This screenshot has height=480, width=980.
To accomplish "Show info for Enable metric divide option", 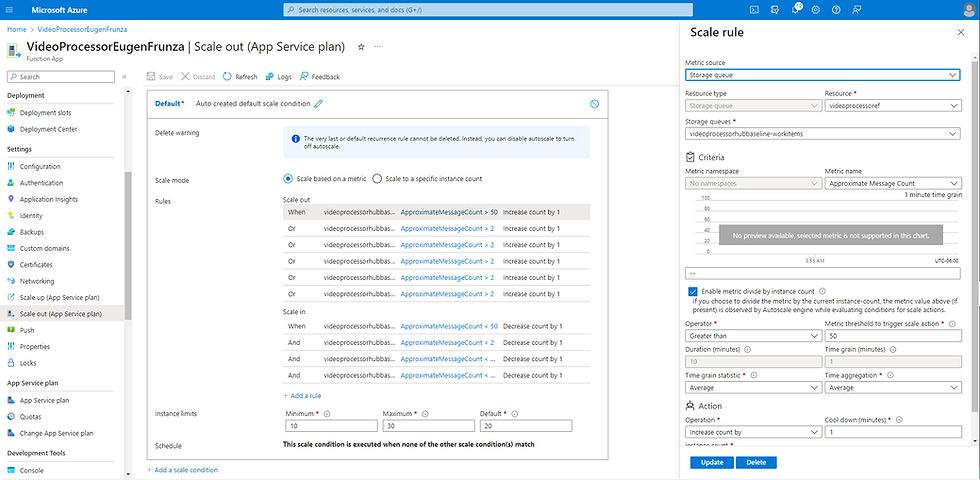I will [822, 291].
